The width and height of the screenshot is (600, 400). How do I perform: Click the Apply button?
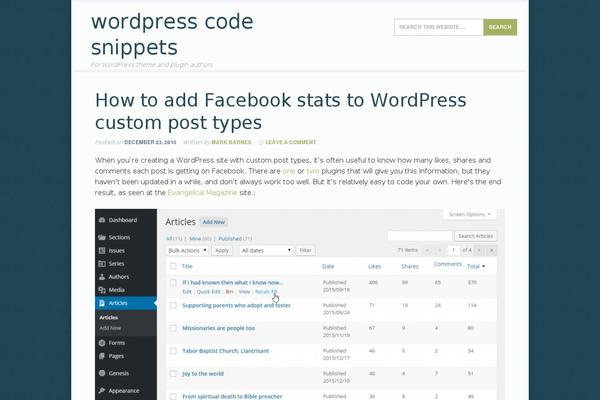tap(222, 250)
